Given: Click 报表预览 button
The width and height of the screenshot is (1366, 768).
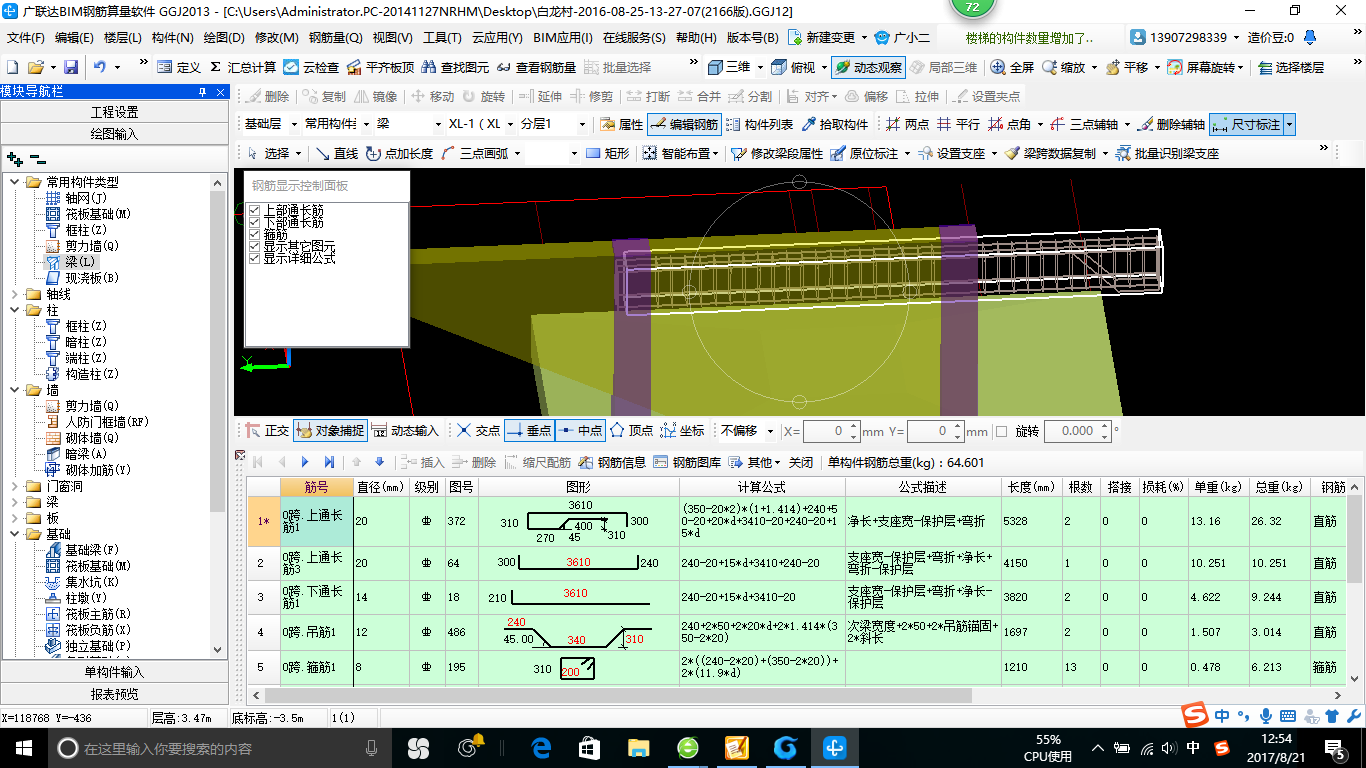Looking at the screenshot, I should point(114,694).
